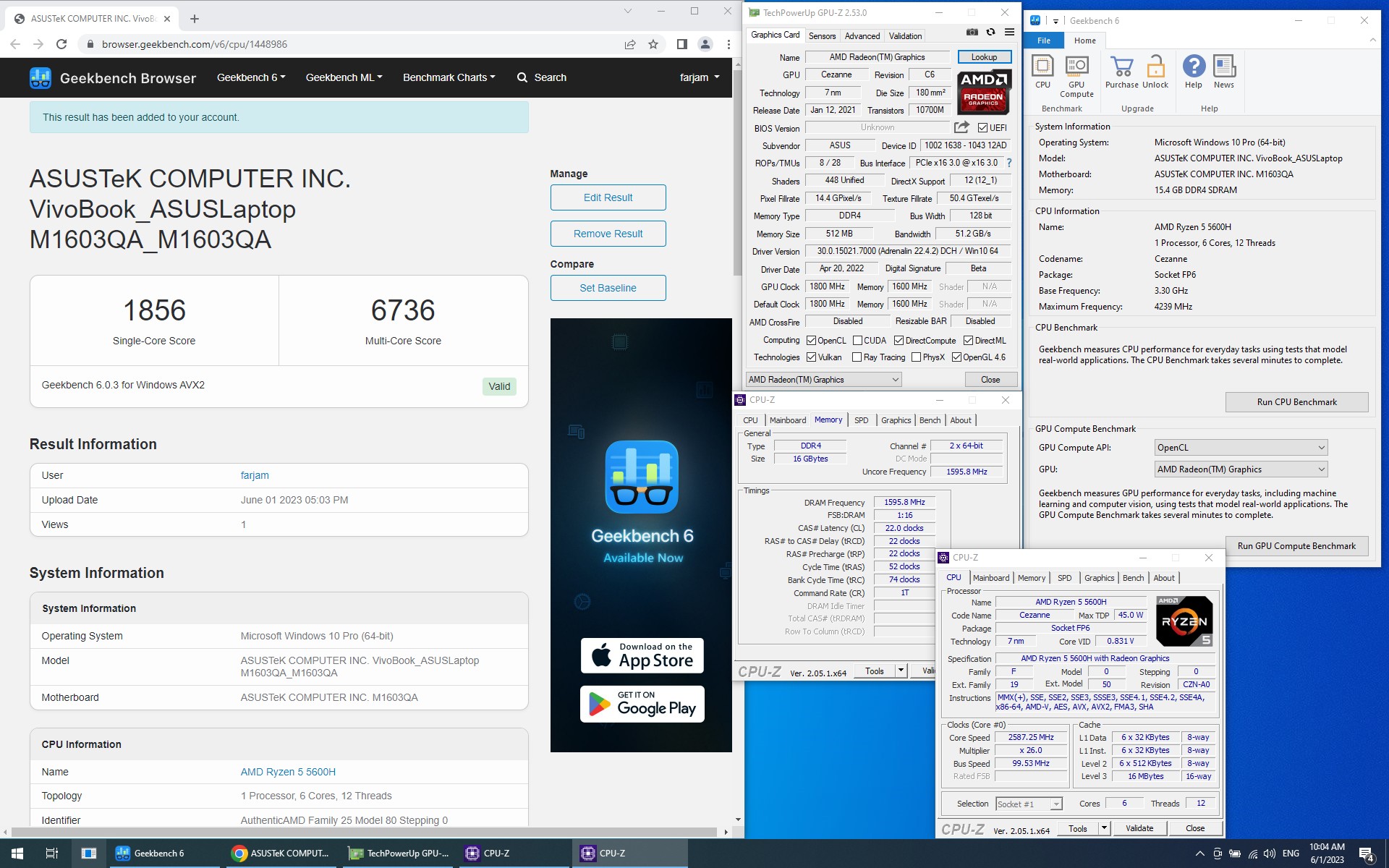1389x868 pixels.
Task: Toggle the PhysX checkbox
Action: 916,357
